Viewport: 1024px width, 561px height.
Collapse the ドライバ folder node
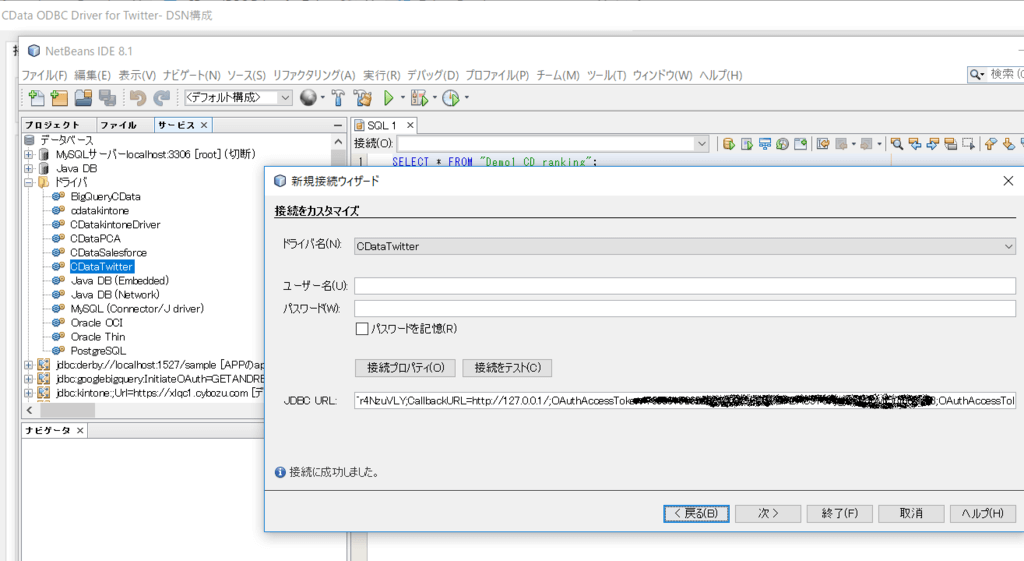(29, 182)
